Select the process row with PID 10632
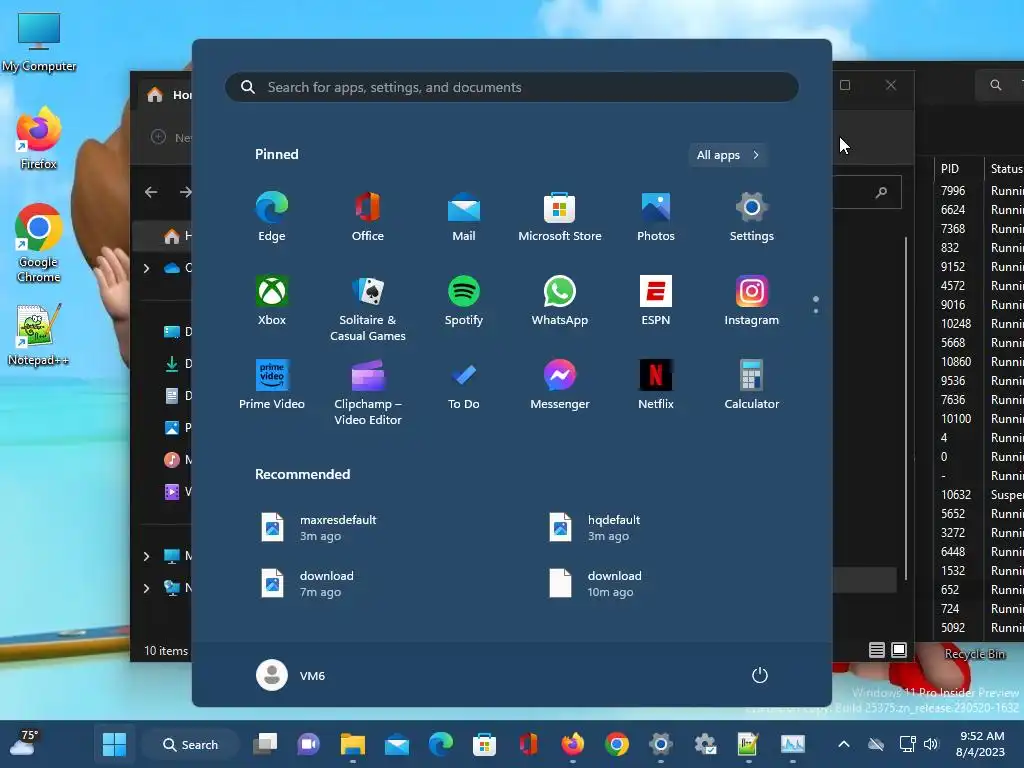This screenshot has height=768, width=1024. point(980,495)
